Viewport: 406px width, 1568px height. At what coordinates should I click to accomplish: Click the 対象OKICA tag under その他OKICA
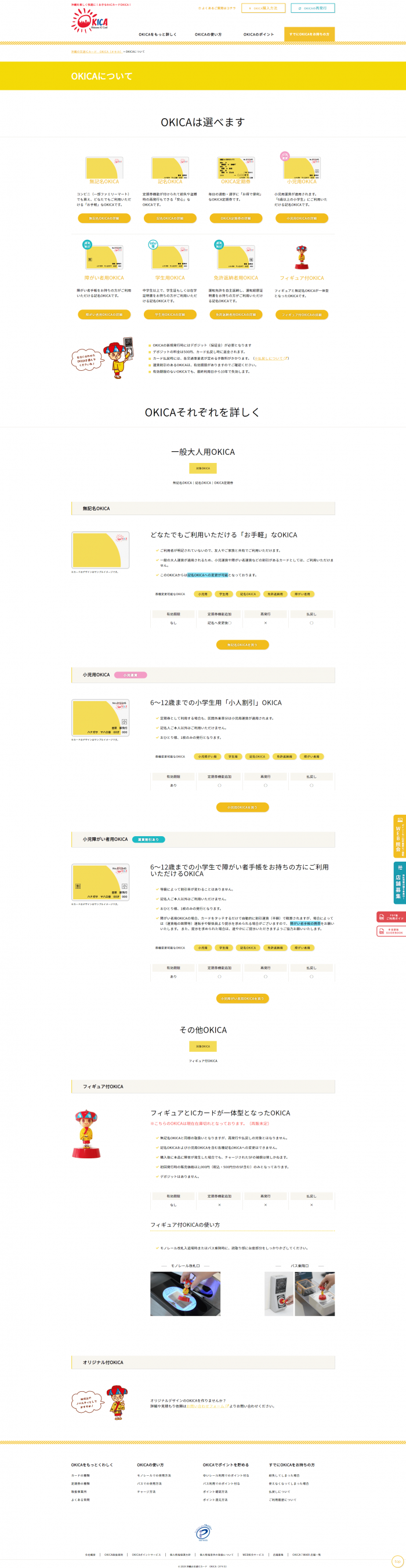pos(203,1046)
